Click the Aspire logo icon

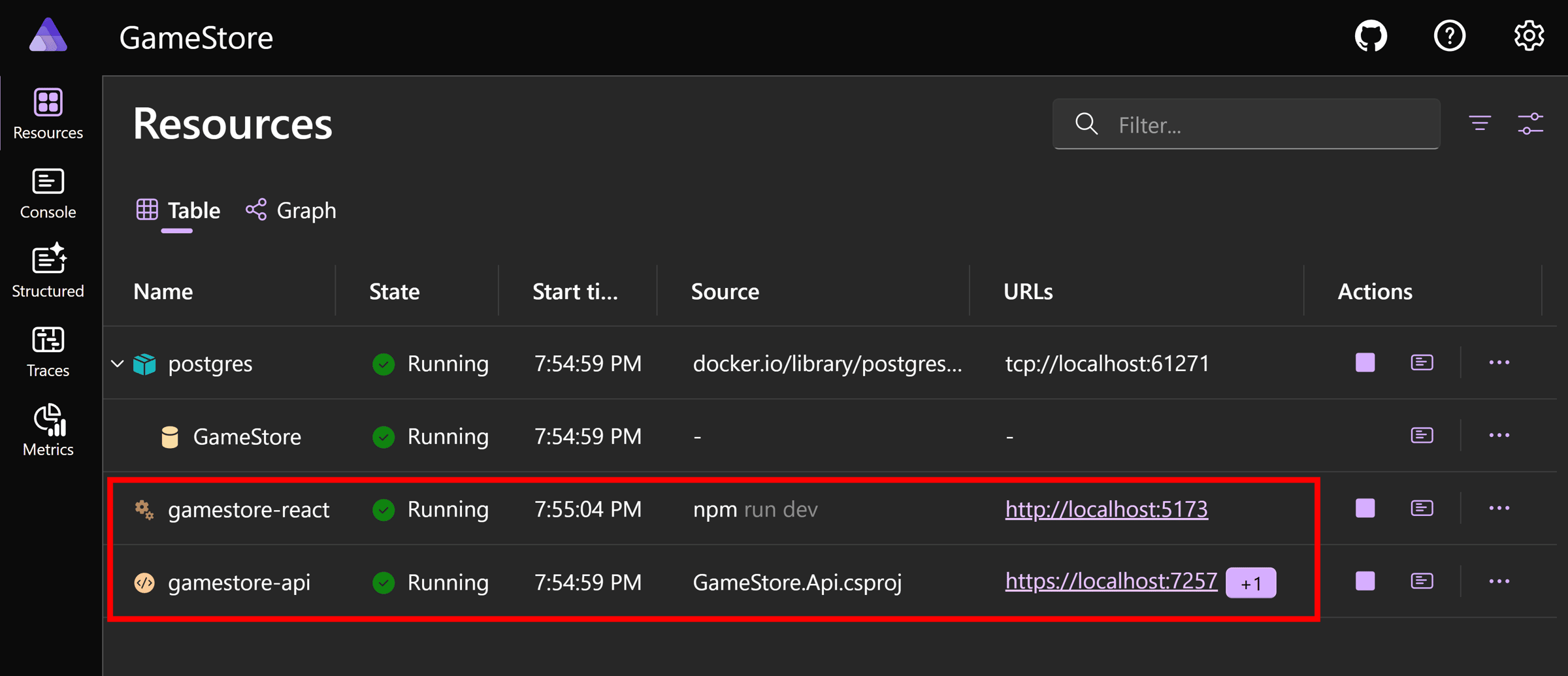[48, 35]
